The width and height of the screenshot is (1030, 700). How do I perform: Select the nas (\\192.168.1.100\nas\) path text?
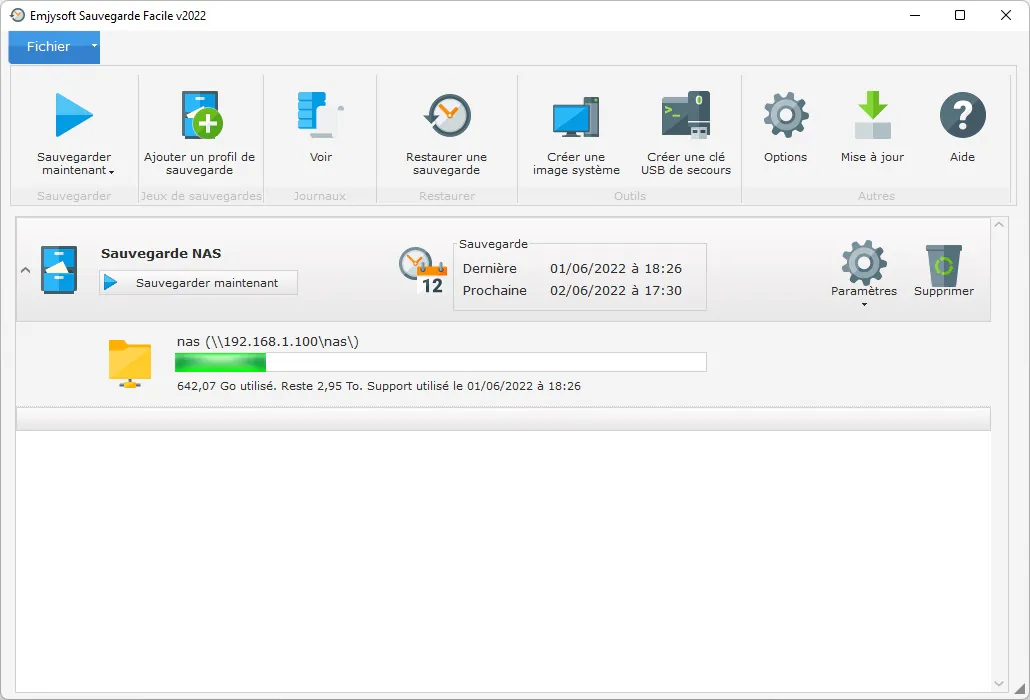coord(268,341)
